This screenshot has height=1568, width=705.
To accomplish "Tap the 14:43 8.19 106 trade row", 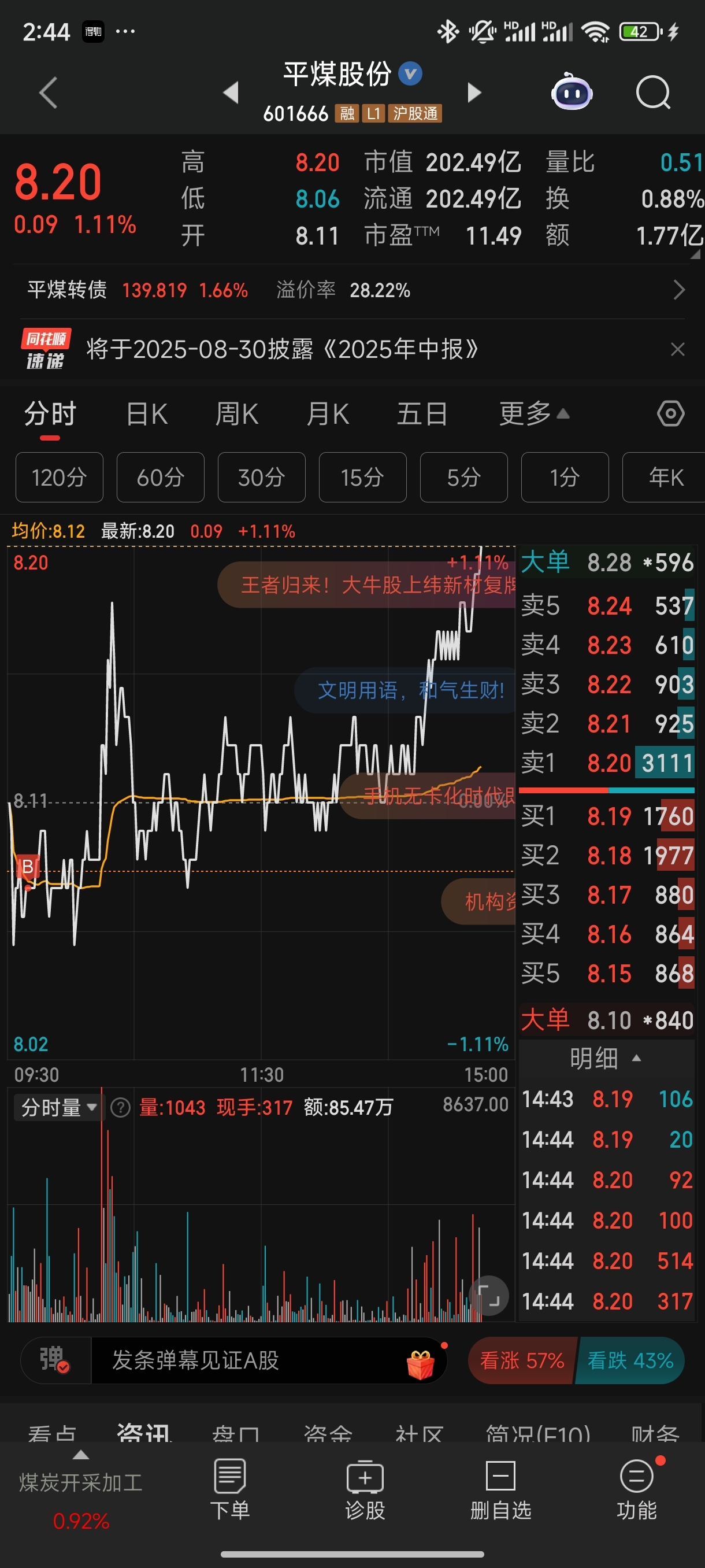I will (607, 1099).
